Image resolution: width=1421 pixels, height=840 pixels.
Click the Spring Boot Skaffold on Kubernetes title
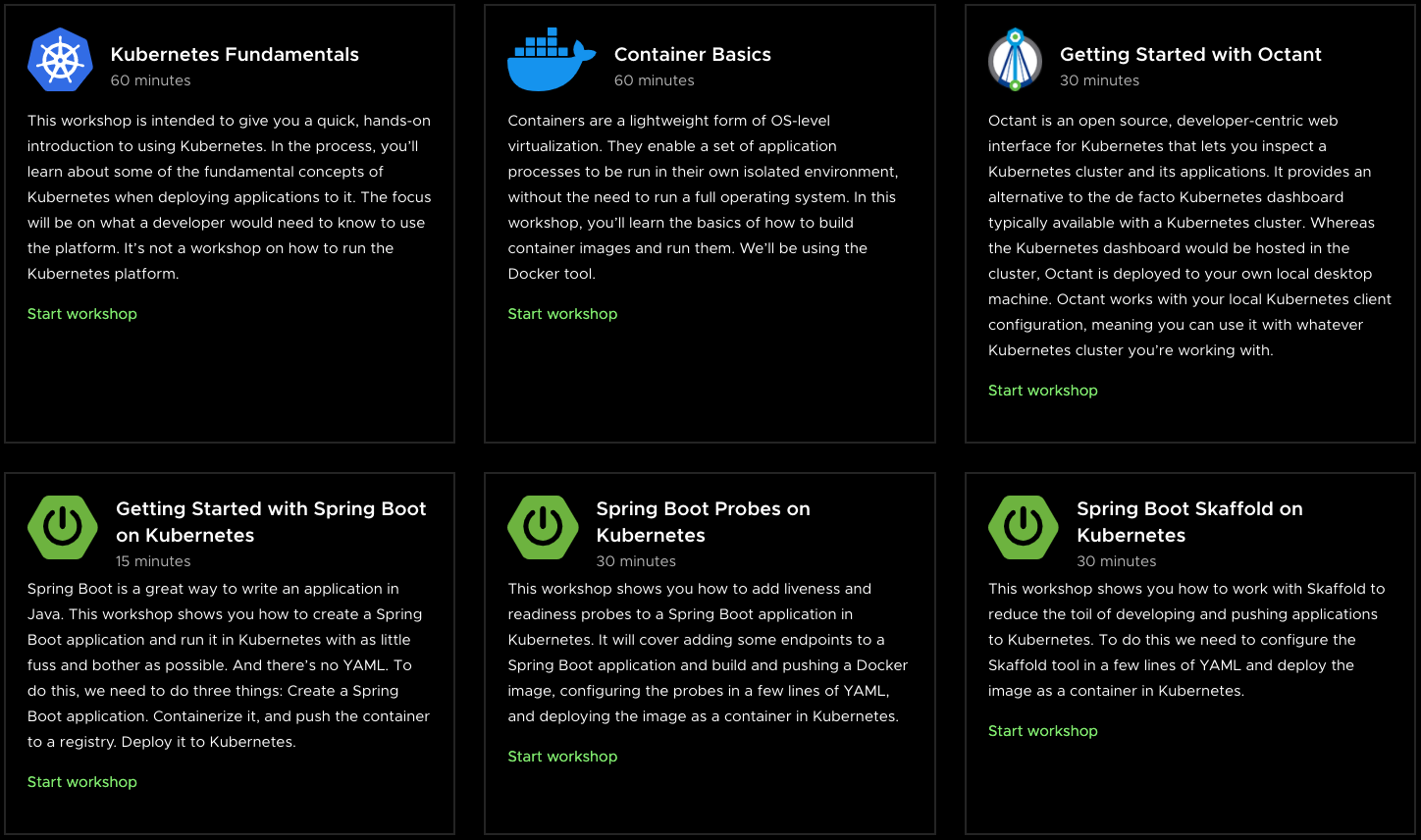(x=1189, y=522)
